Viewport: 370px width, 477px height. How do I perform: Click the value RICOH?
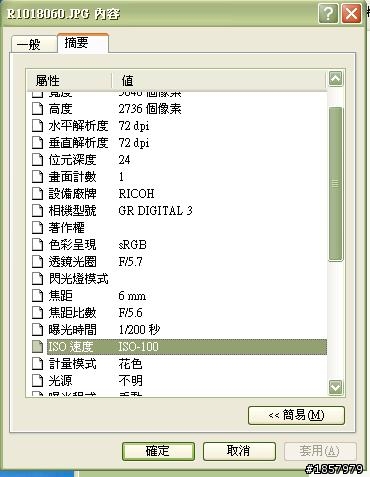click(x=136, y=194)
